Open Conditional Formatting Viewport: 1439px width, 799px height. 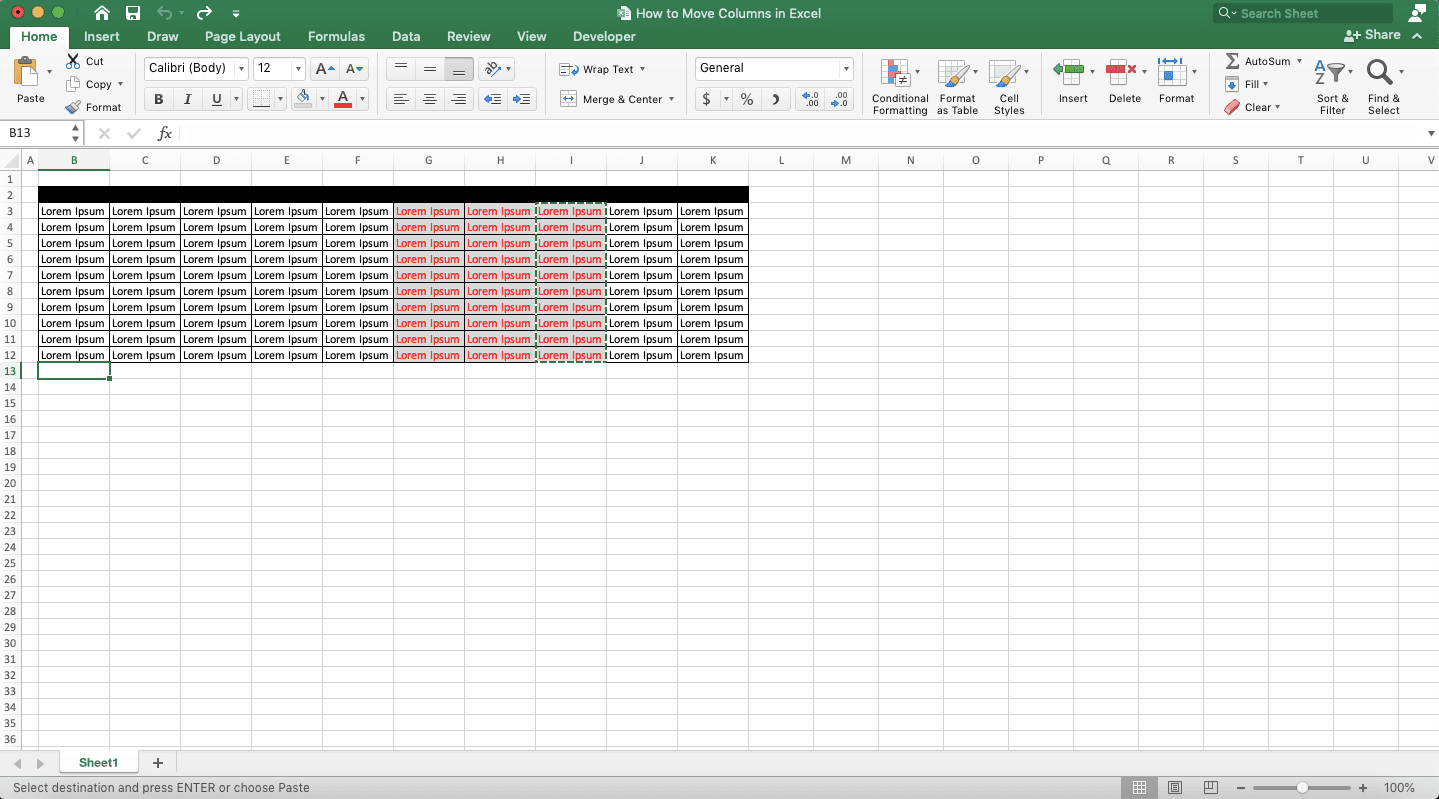pyautogui.click(x=899, y=87)
